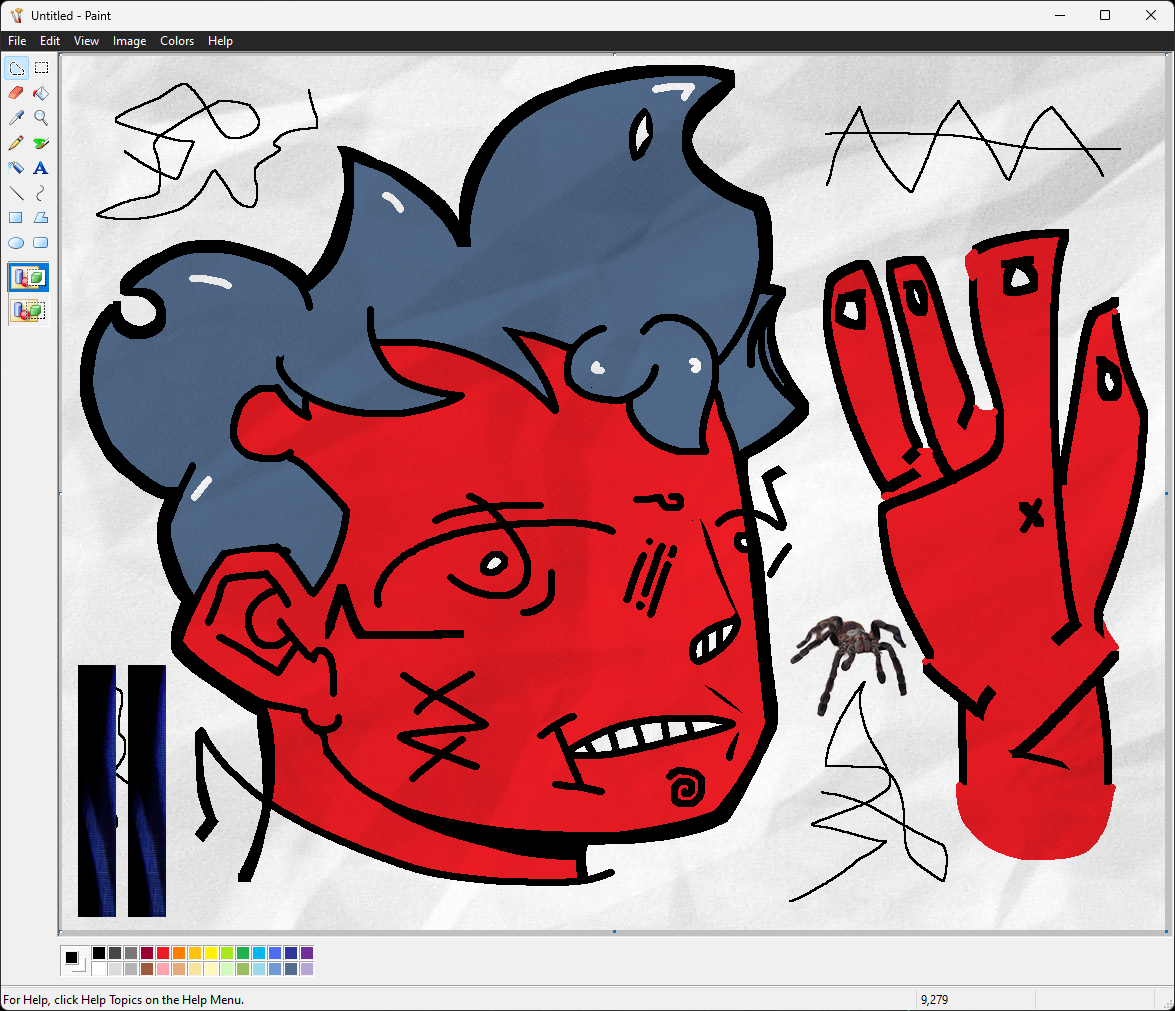This screenshot has height=1011, width=1175.
Task: Choose the Fill With Color bucket tool
Action: click(x=41, y=93)
